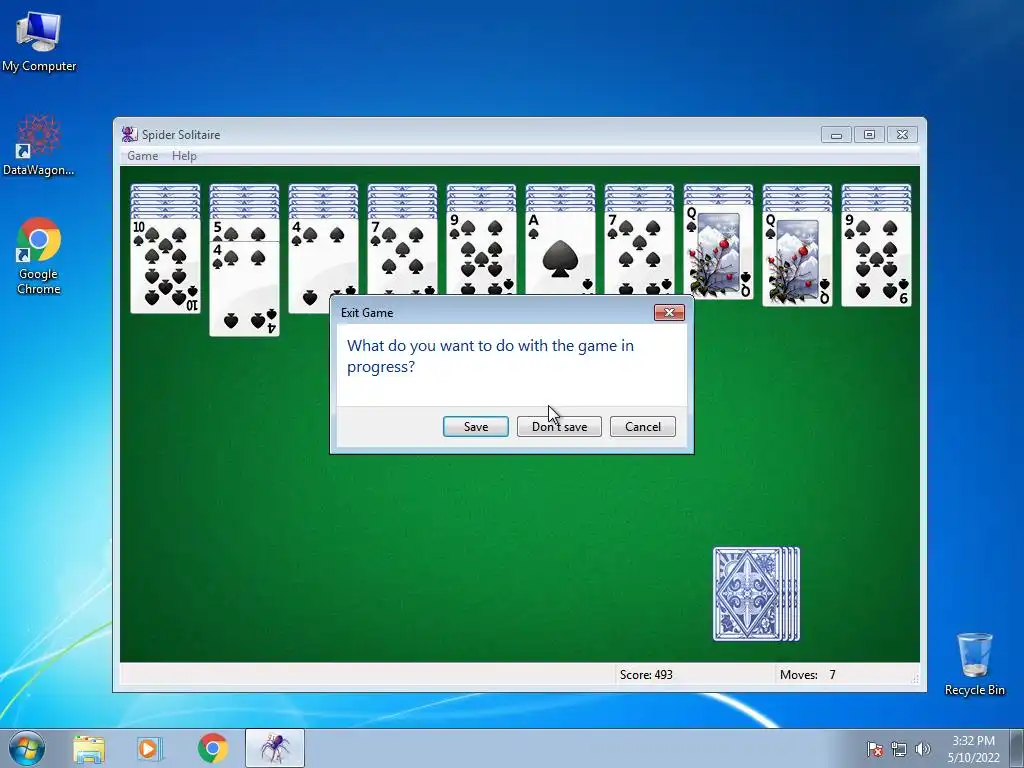Open the Recycle Bin

tap(974, 664)
